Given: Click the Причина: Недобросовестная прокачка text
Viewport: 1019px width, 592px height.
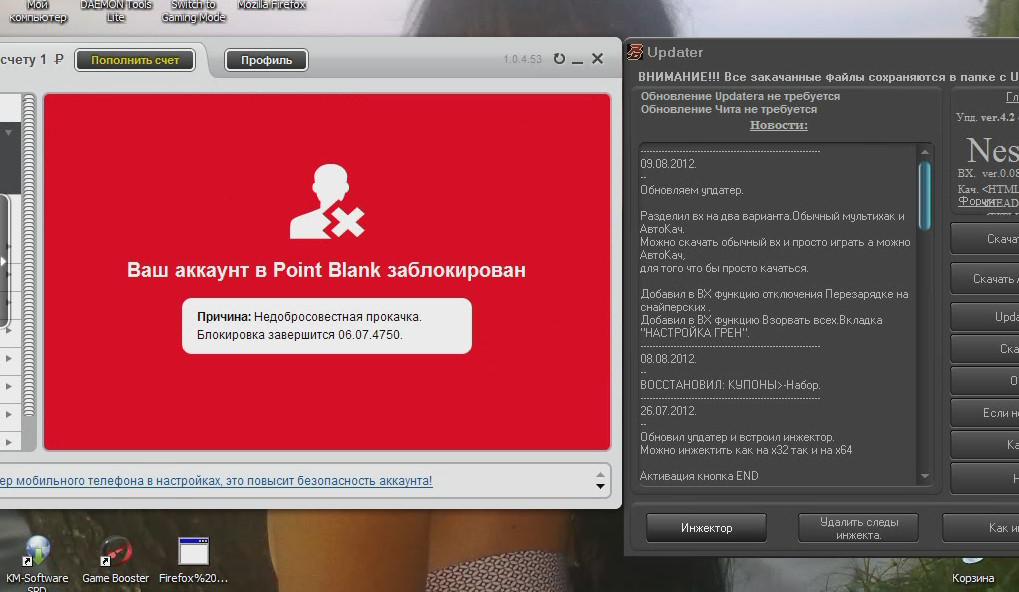Looking at the screenshot, I should point(309,317).
